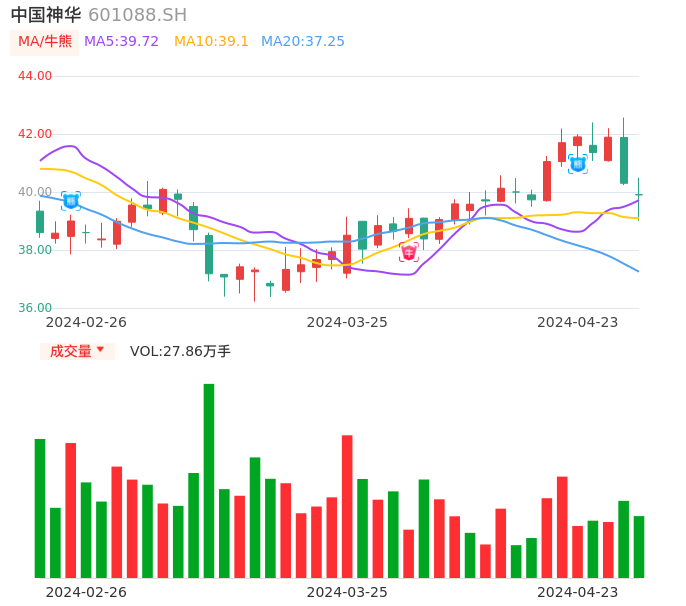The width and height of the screenshot is (686, 606).
Task: Click the last candlestick on the right
Action: (x=639, y=195)
